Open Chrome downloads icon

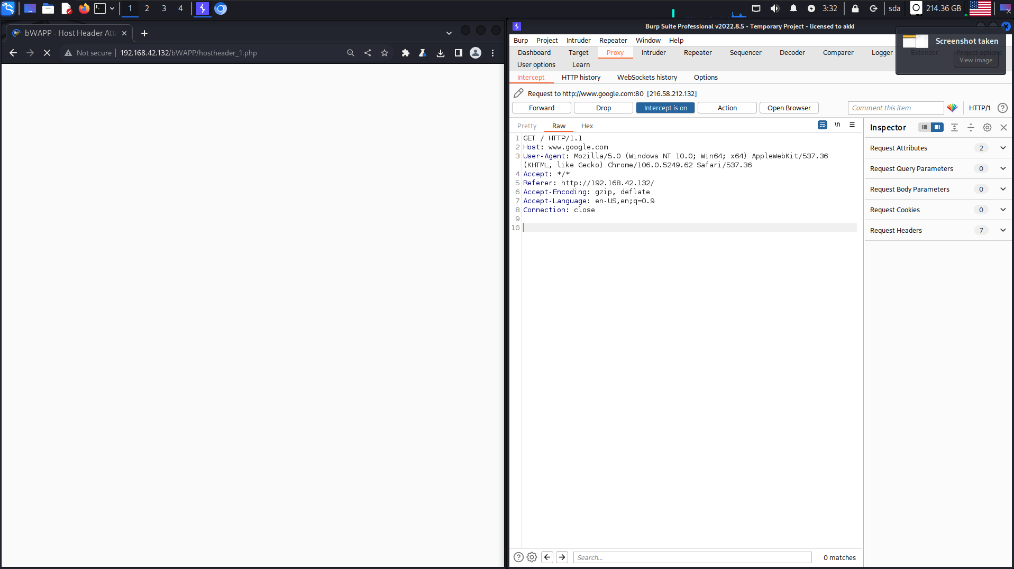tap(440, 52)
